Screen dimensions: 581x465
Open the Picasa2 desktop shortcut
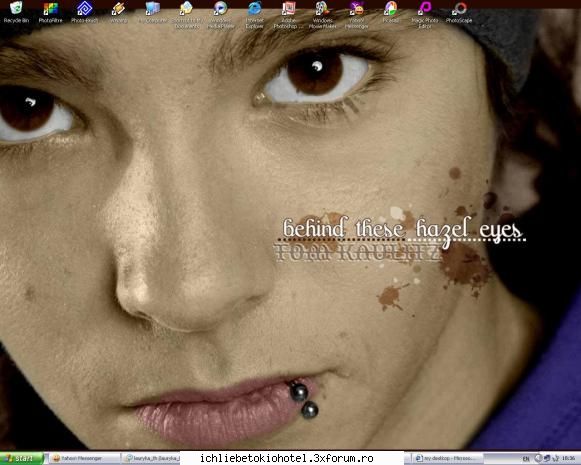click(x=391, y=12)
